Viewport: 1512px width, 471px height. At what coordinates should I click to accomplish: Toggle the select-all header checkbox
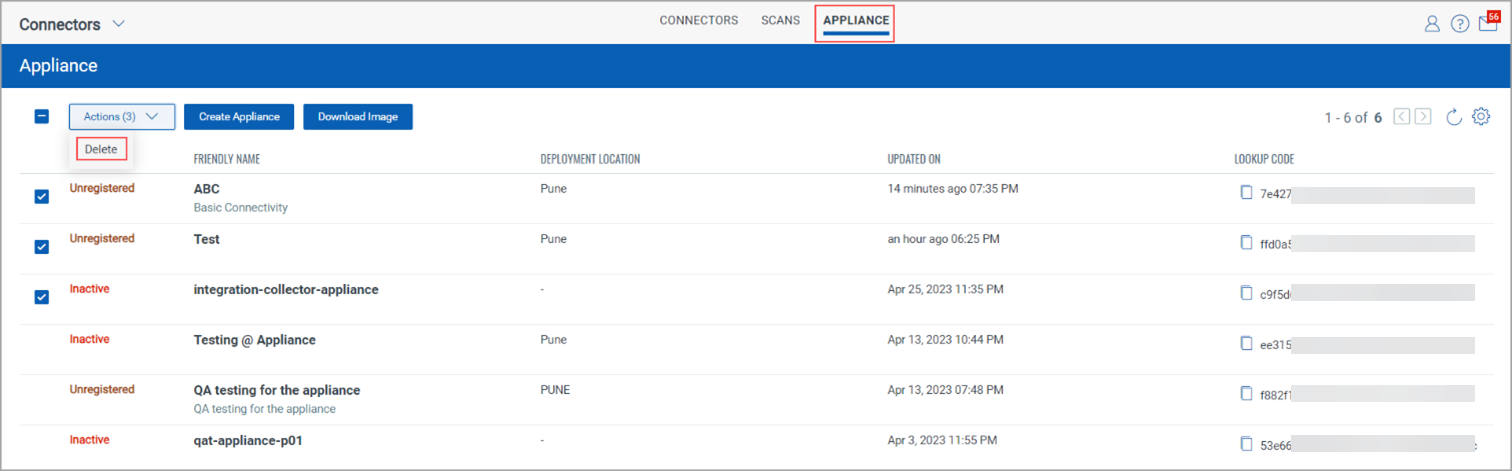click(42, 116)
